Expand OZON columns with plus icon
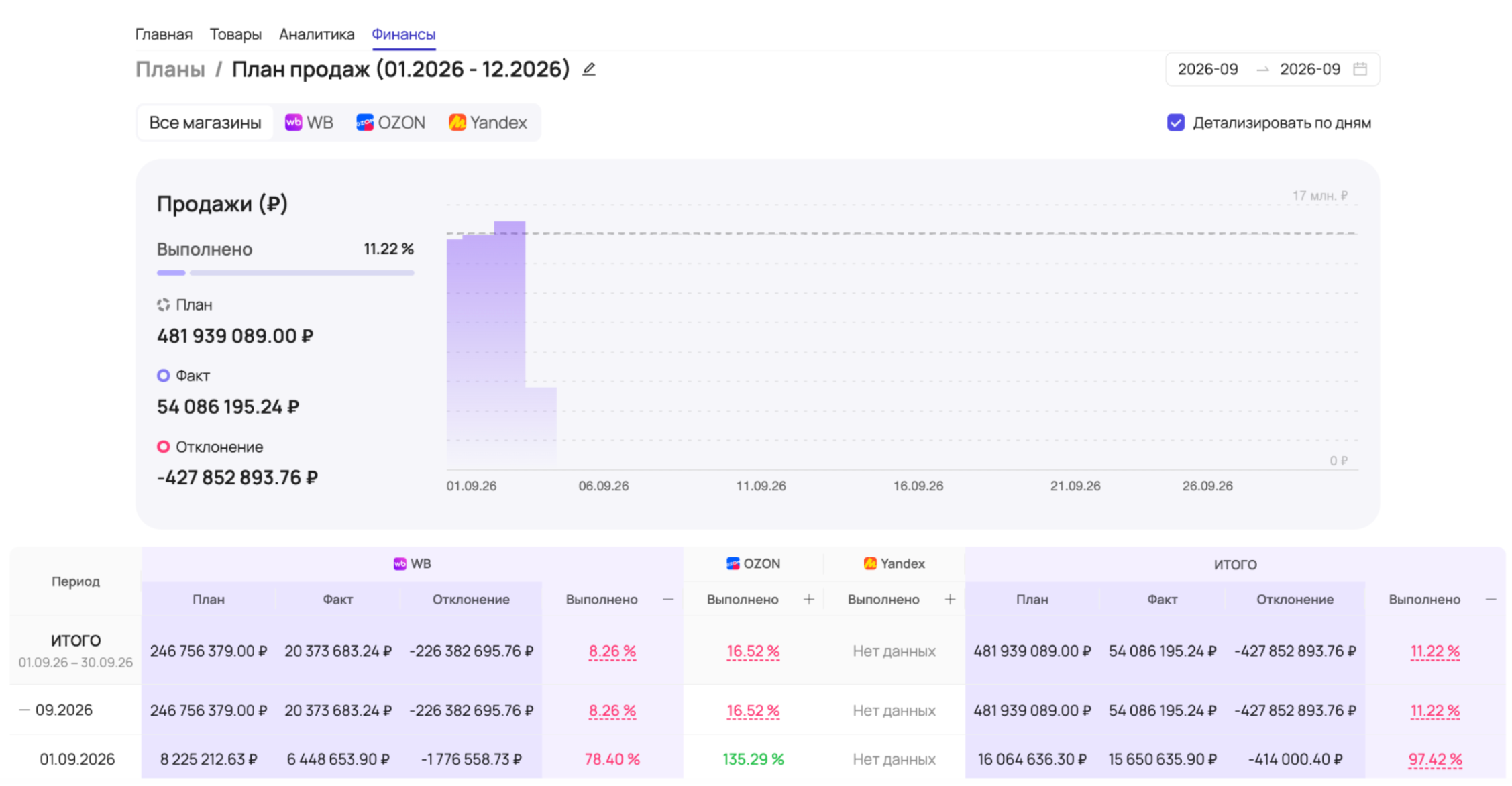The image size is (1512, 786). click(809, 600)
